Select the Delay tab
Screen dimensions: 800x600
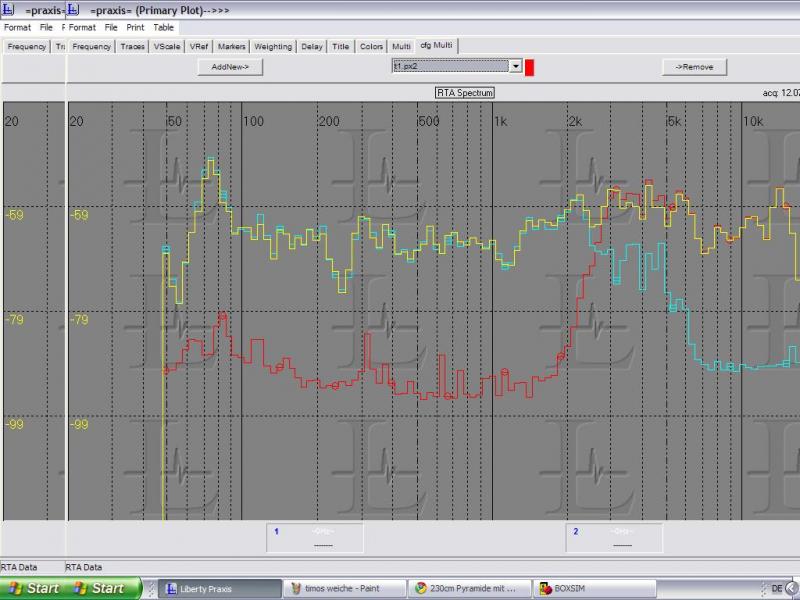pyautogui.click(x=312, y=46)
